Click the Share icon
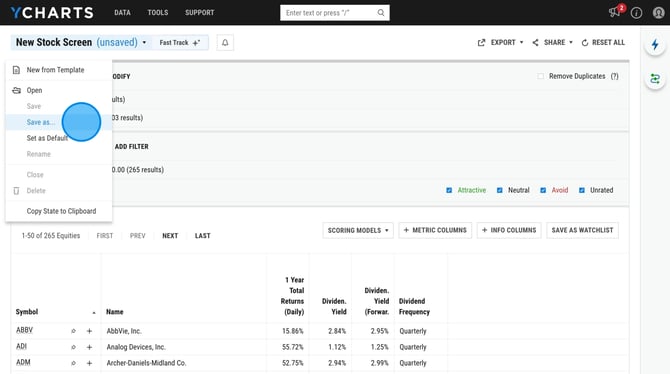This screenshot has height=374, width=670. pyautogui.click(x=535, y=42)
